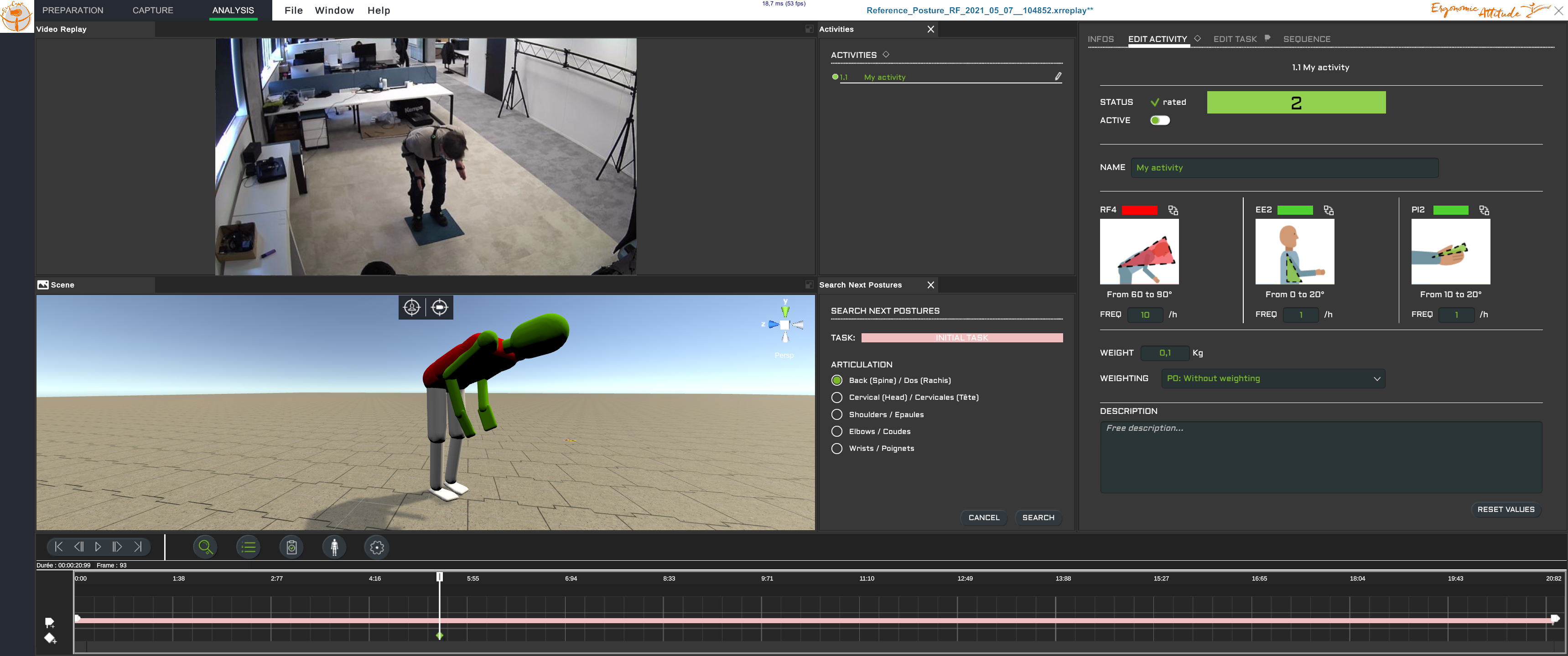Open the numbered list tool
The height and width of the screenshot is (656, 1568).
tap(249, 547)
